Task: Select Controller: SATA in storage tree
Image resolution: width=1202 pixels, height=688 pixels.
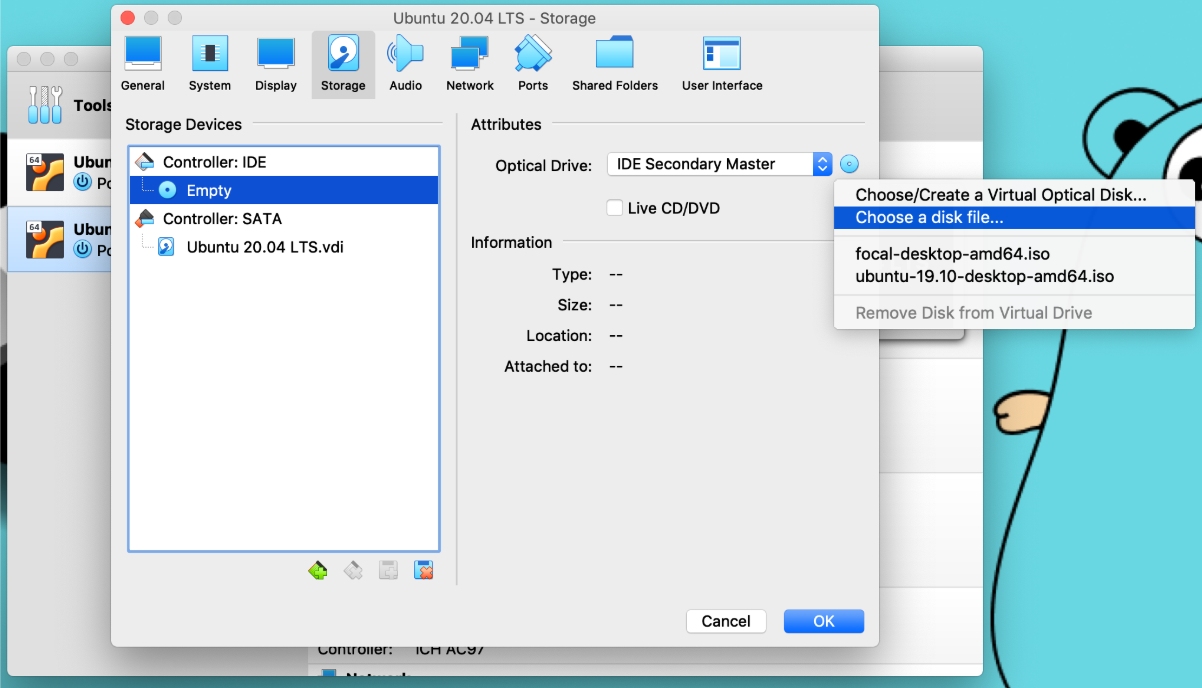Action: click(284, 218)
